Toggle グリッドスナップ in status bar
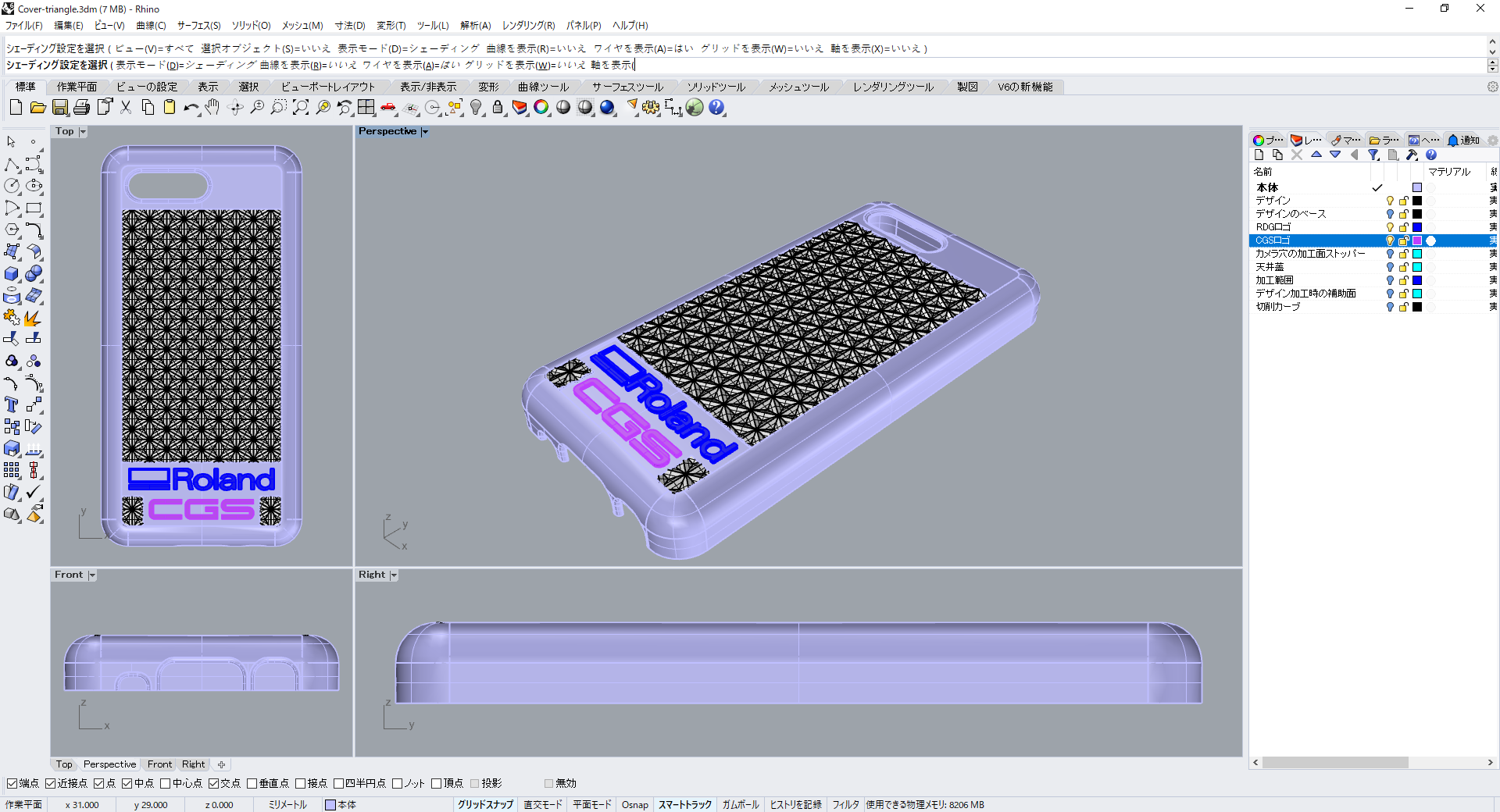The width and height of the screenshot is (1500, 812). pyautogui.click(x=485, y=805)
